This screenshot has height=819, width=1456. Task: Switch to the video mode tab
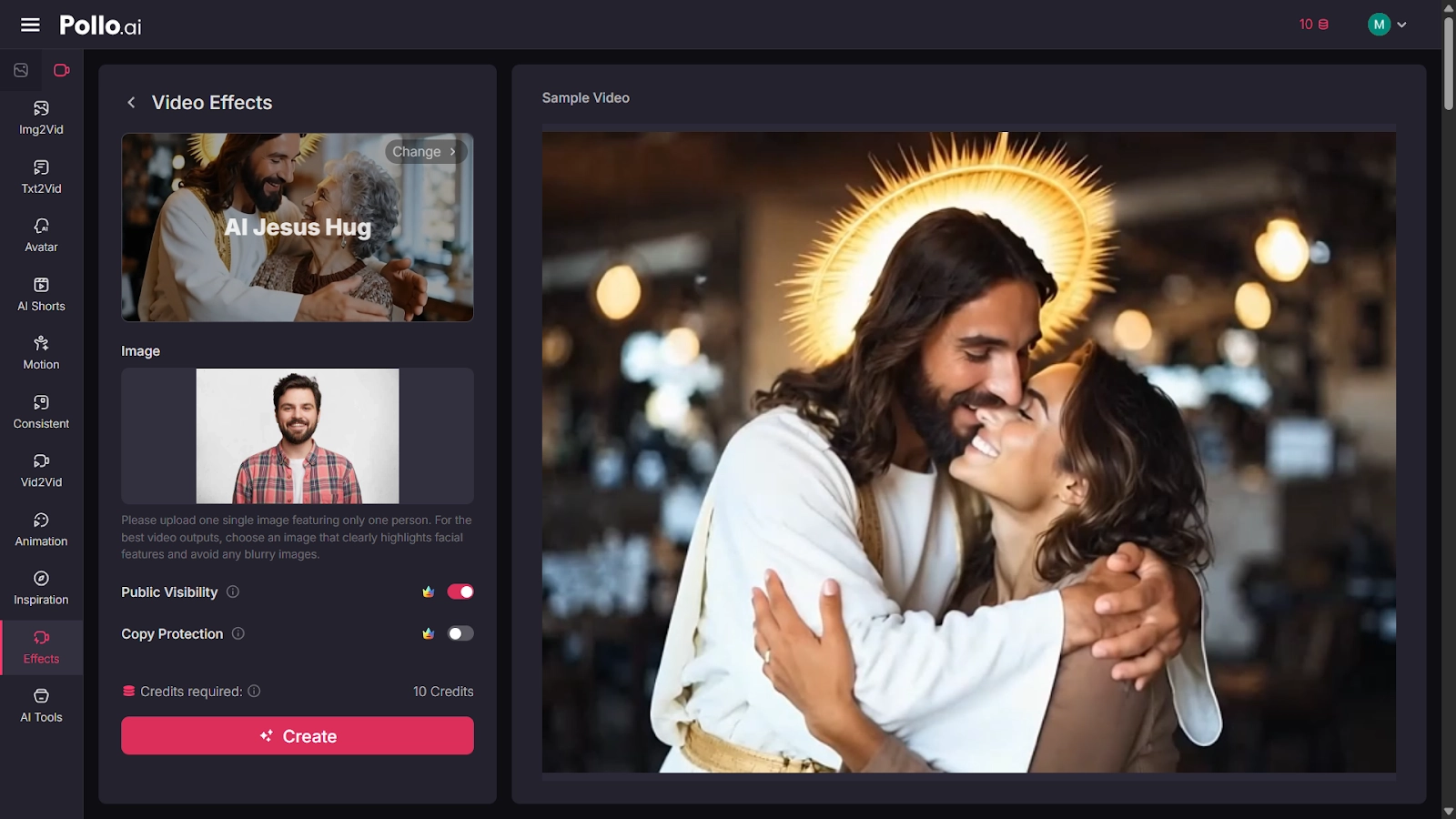coord(60,68)
